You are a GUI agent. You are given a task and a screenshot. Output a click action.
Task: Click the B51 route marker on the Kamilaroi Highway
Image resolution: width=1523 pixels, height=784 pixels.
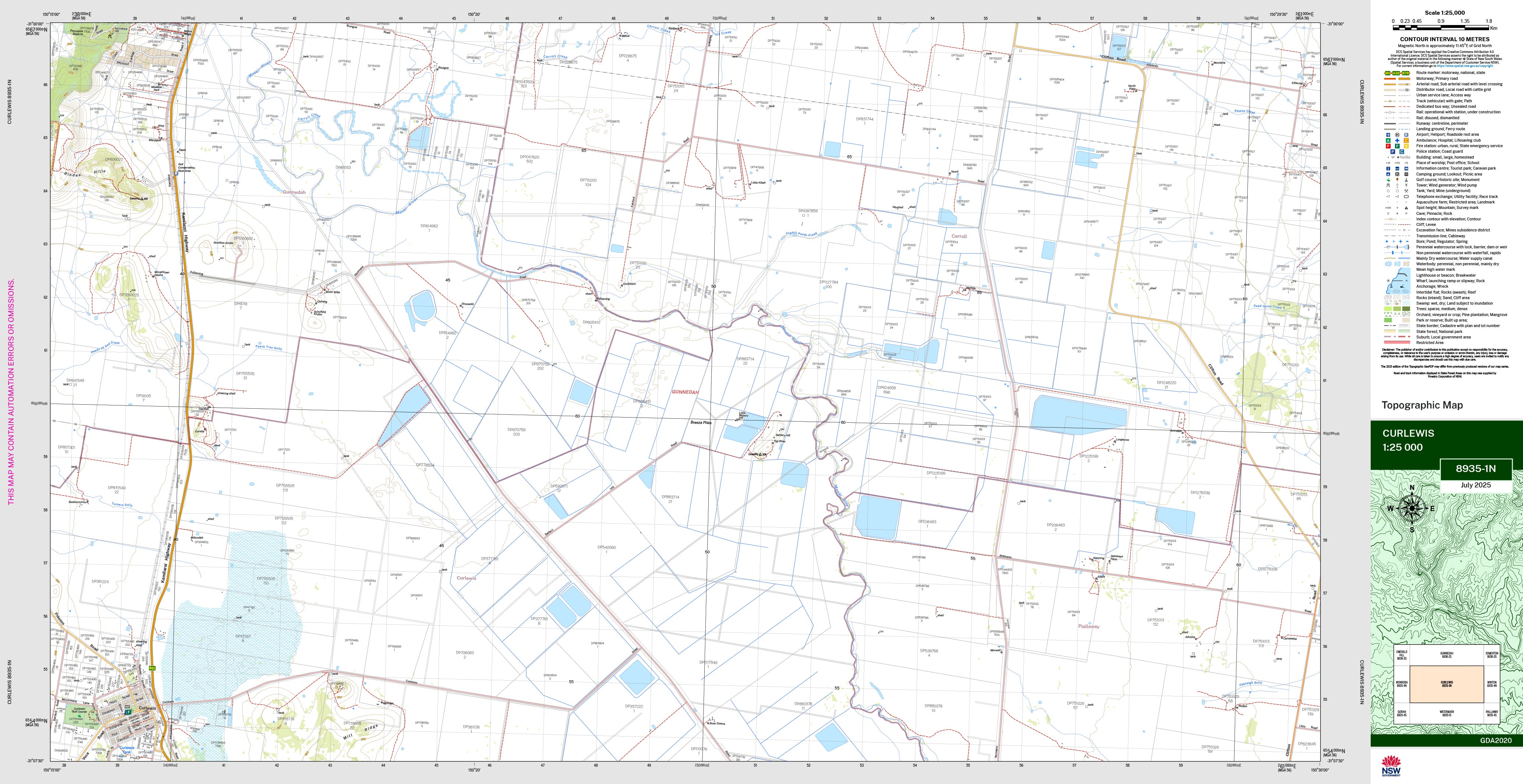(x=152, y=668)
